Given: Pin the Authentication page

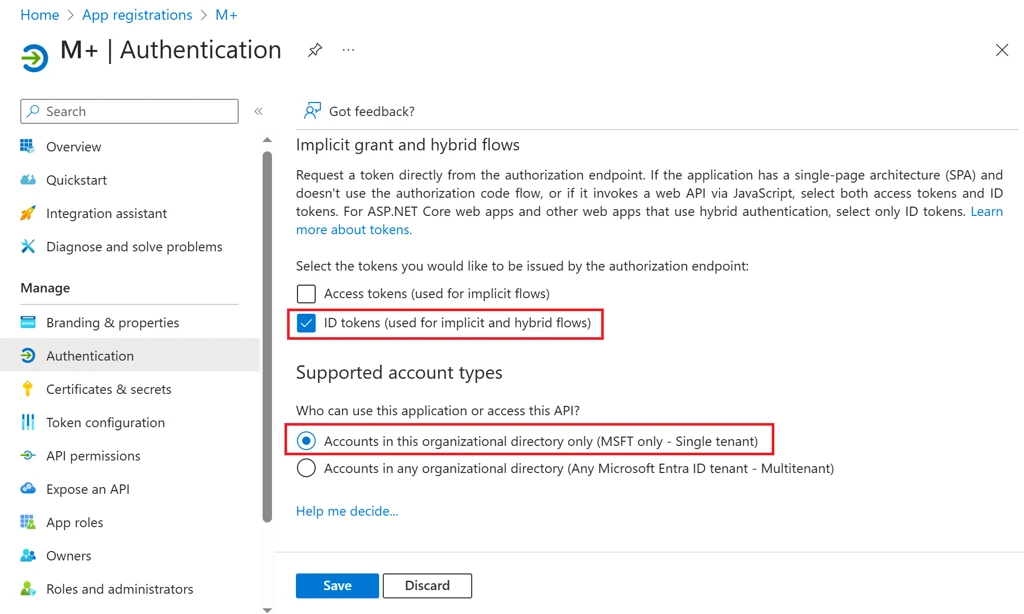Looking at the screenshot, I should point(314,49).
